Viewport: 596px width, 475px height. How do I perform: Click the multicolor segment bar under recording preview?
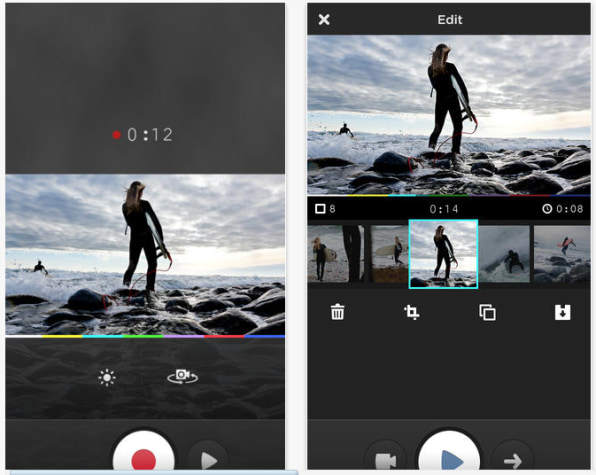pyautogui.click(x=145, y=336)
